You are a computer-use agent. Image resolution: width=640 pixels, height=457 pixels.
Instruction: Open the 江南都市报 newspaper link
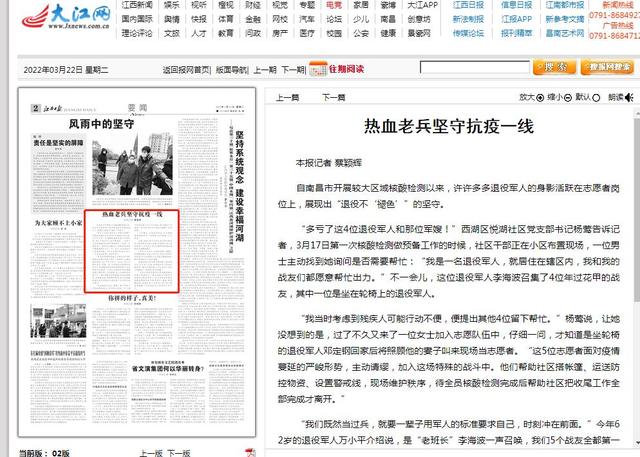click(565, 5)
